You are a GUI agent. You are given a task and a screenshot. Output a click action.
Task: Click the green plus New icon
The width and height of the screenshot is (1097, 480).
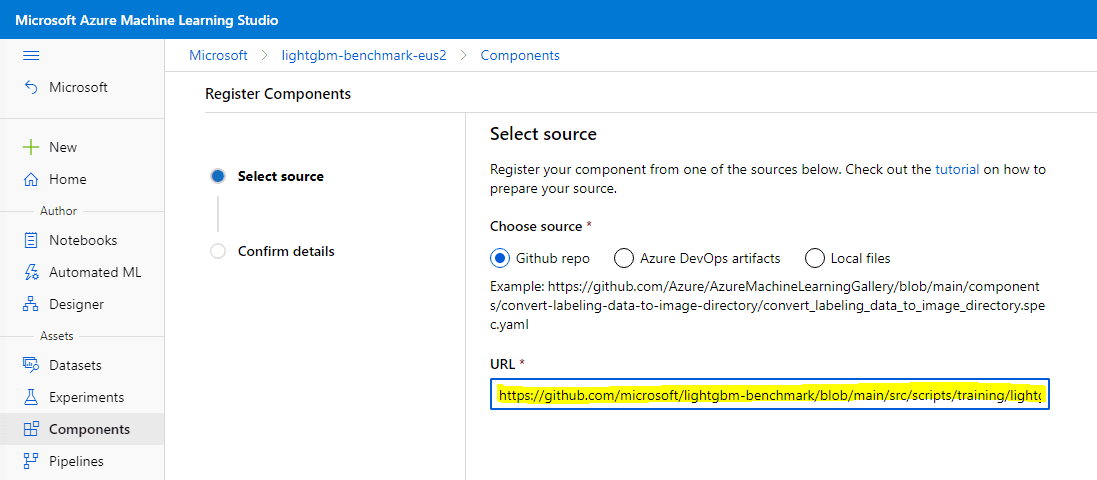click(31, 147)
